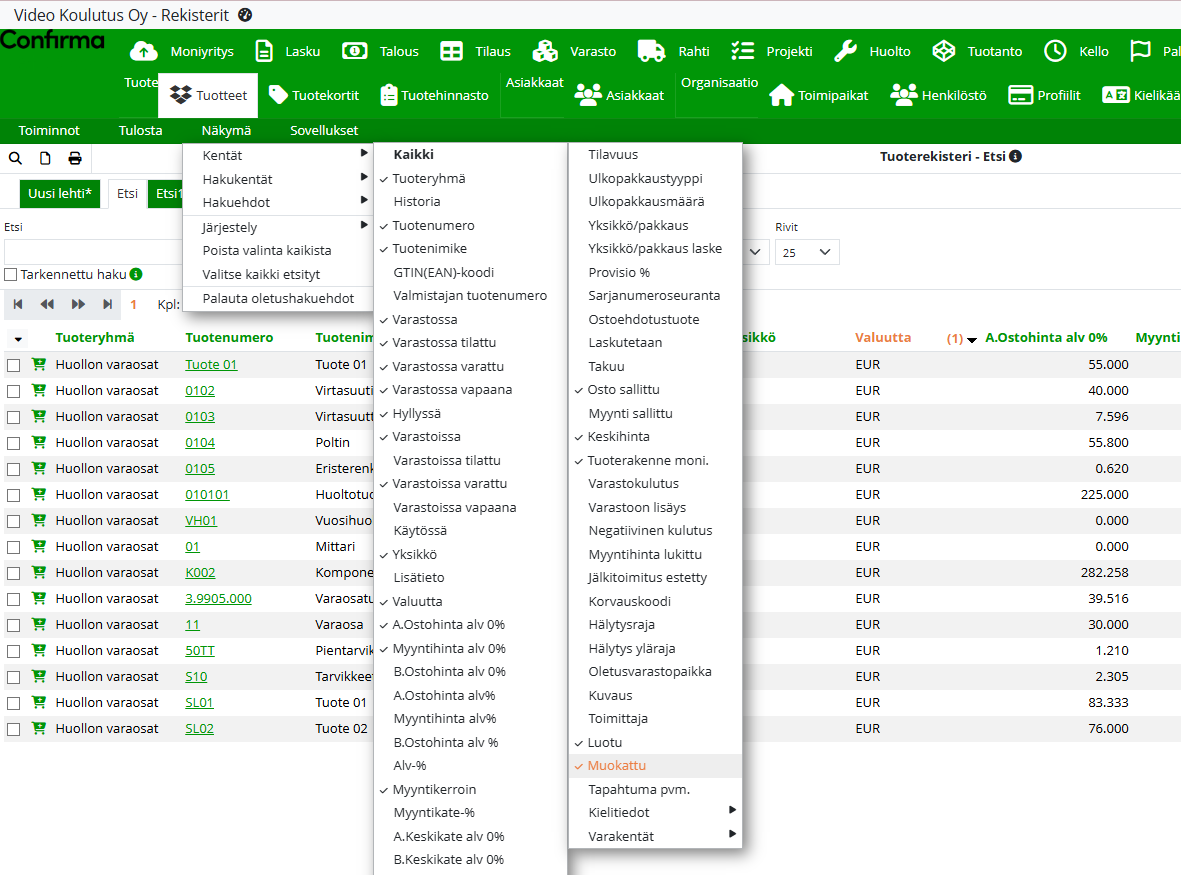Click the Rahti truck icon
Screen dimensions: 1181x875
coord(652,51)
